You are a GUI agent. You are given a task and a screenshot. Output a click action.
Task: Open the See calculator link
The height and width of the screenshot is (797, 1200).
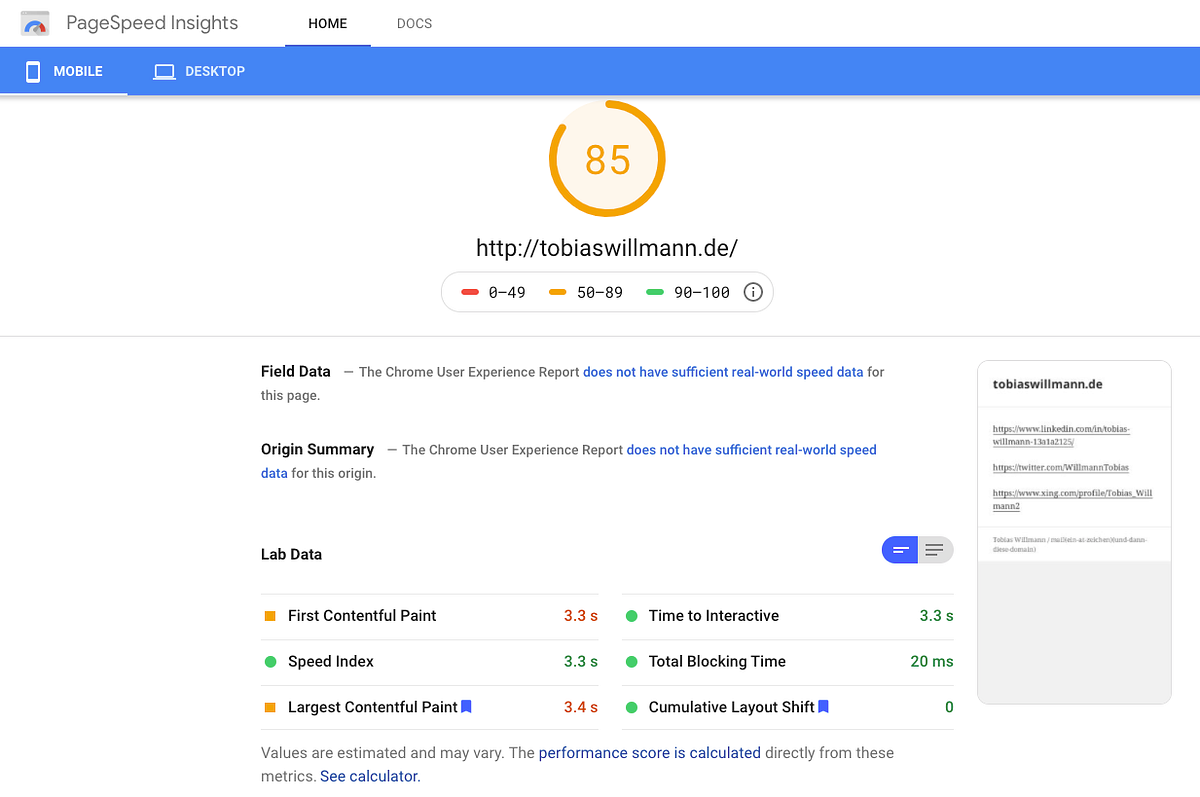(370, 776)
